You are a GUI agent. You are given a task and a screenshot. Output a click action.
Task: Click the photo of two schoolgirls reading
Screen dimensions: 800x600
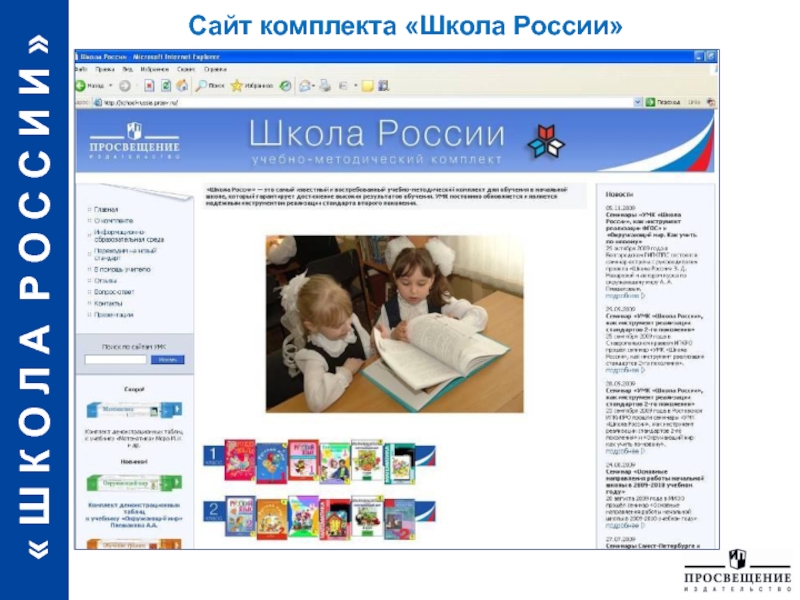coord(394,324)
